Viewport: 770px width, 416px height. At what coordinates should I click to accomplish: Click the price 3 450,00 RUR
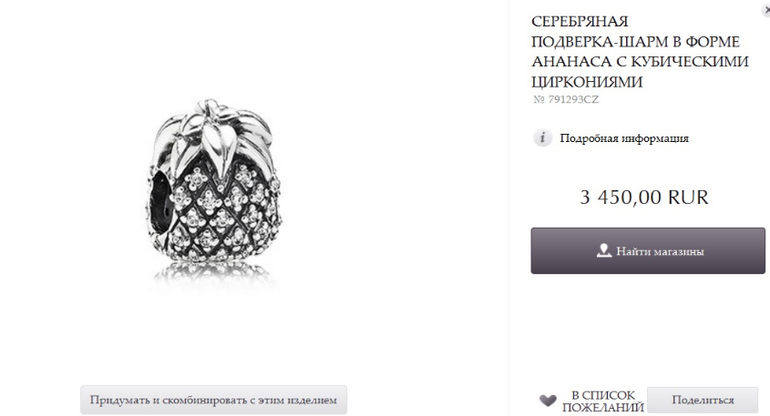click(x=644, y=197)
